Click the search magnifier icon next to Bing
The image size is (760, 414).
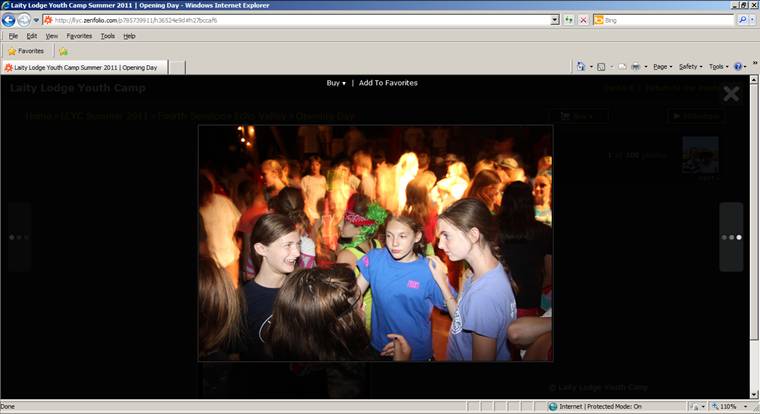(x=742, y=20)
